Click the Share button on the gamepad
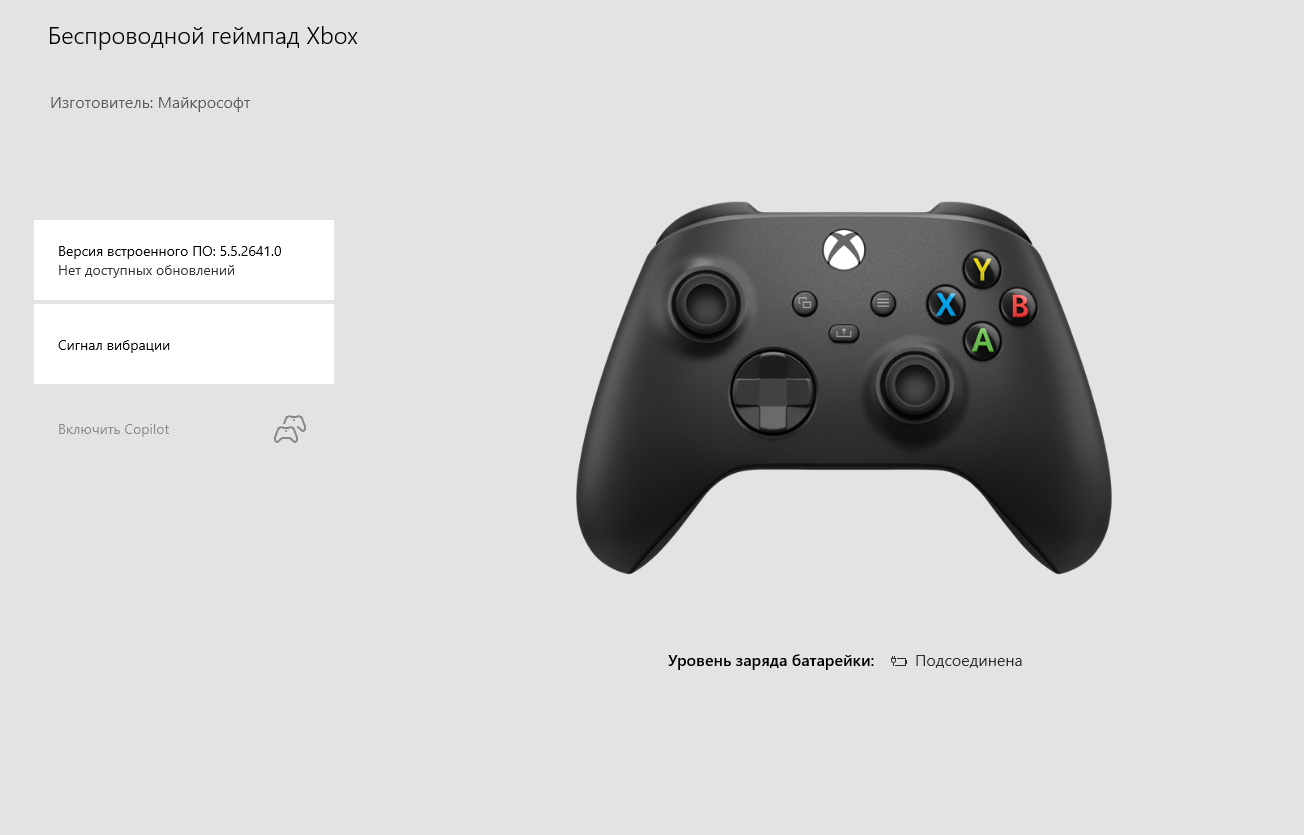Screen dimensions: 1304x835 tap(843, 333)
